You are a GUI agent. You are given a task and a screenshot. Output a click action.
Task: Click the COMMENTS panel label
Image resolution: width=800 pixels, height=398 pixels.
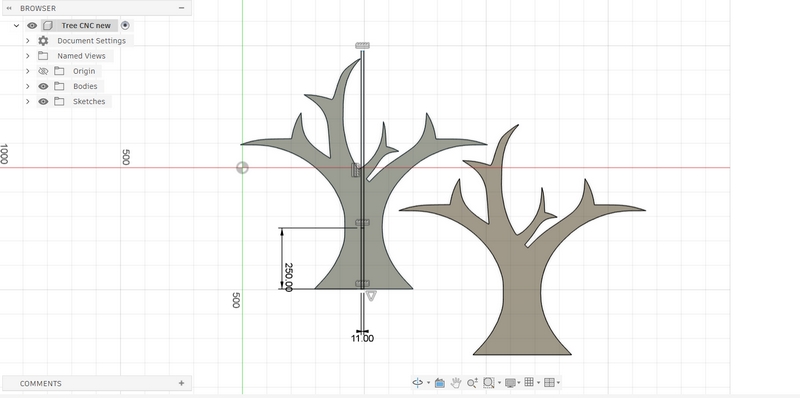point(41,383)
